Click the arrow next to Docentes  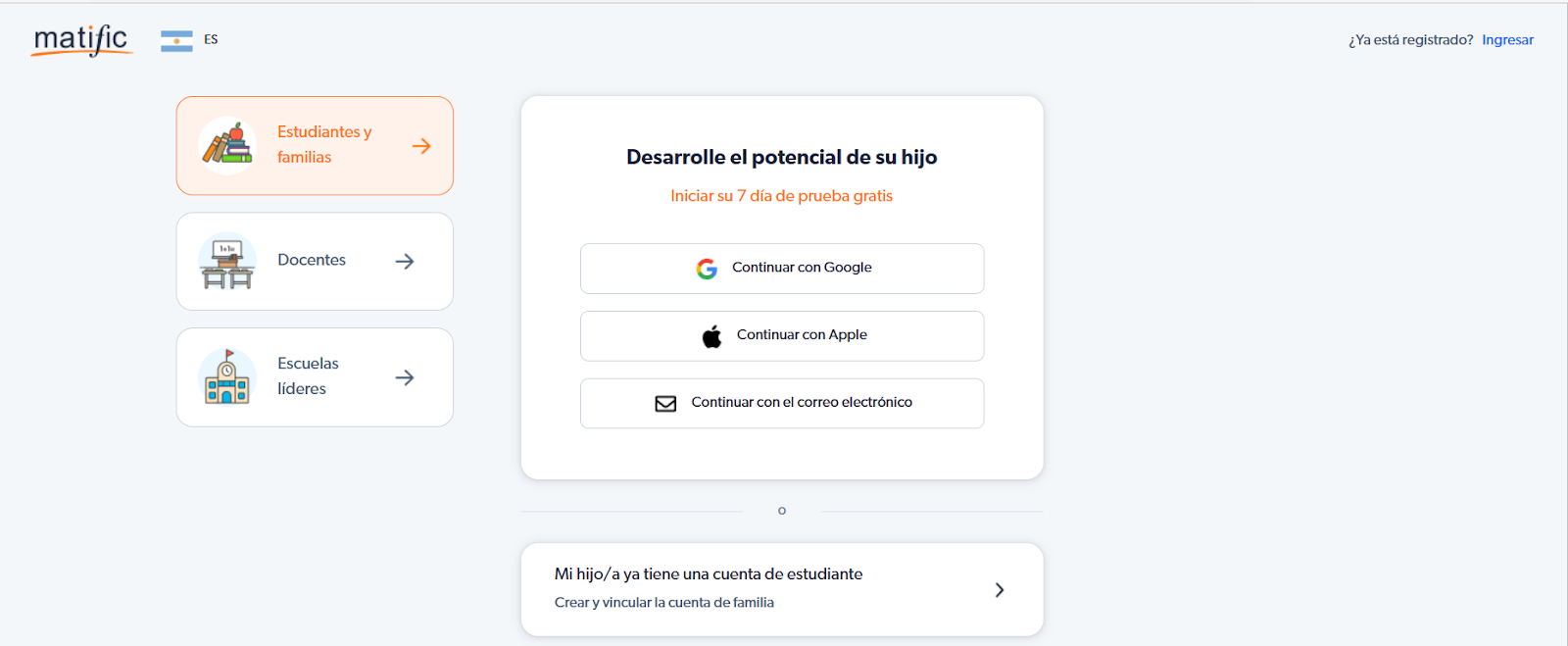[405, 262]
